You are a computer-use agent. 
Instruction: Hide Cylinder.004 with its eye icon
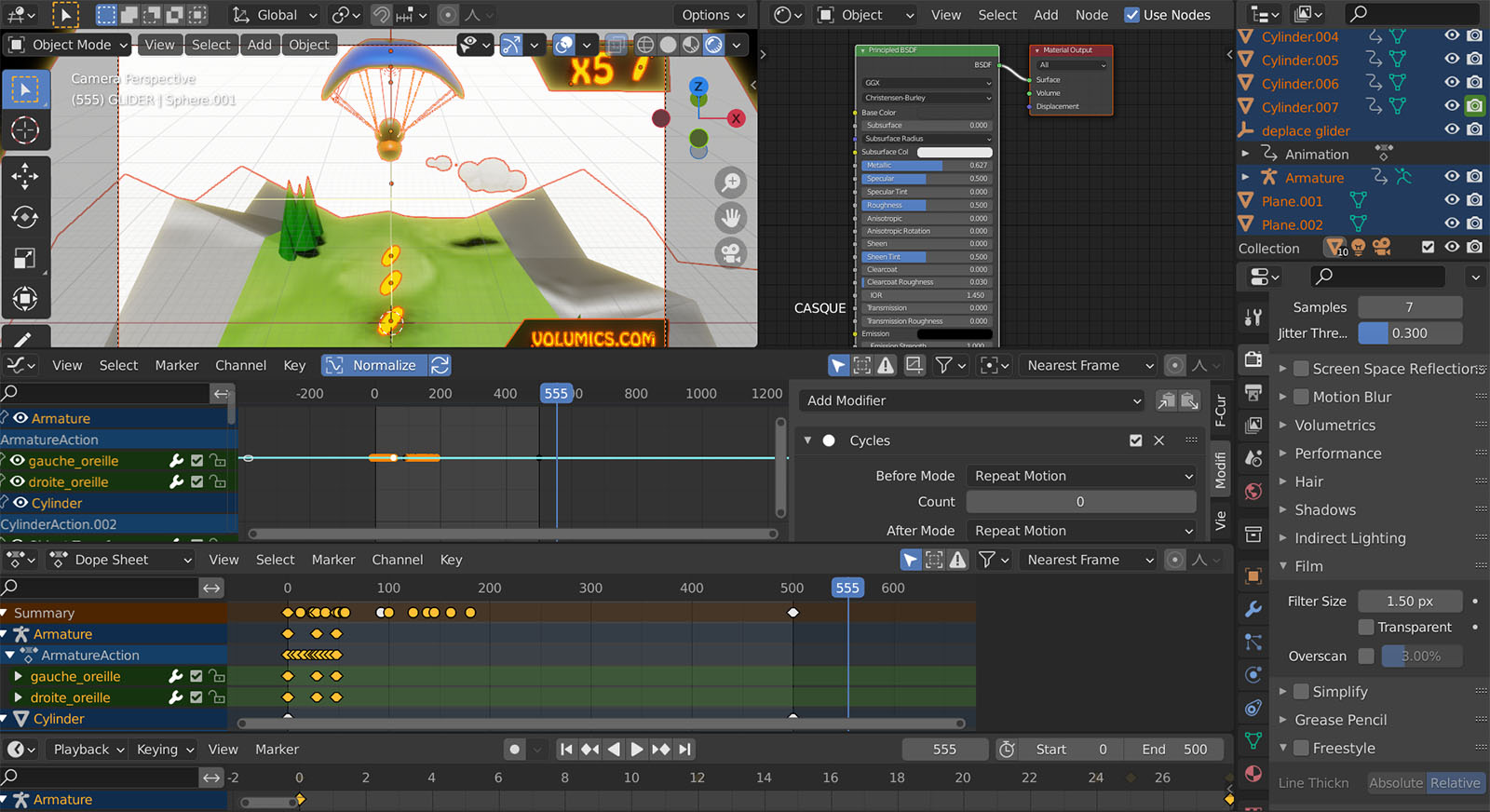tap(1451, 36)
